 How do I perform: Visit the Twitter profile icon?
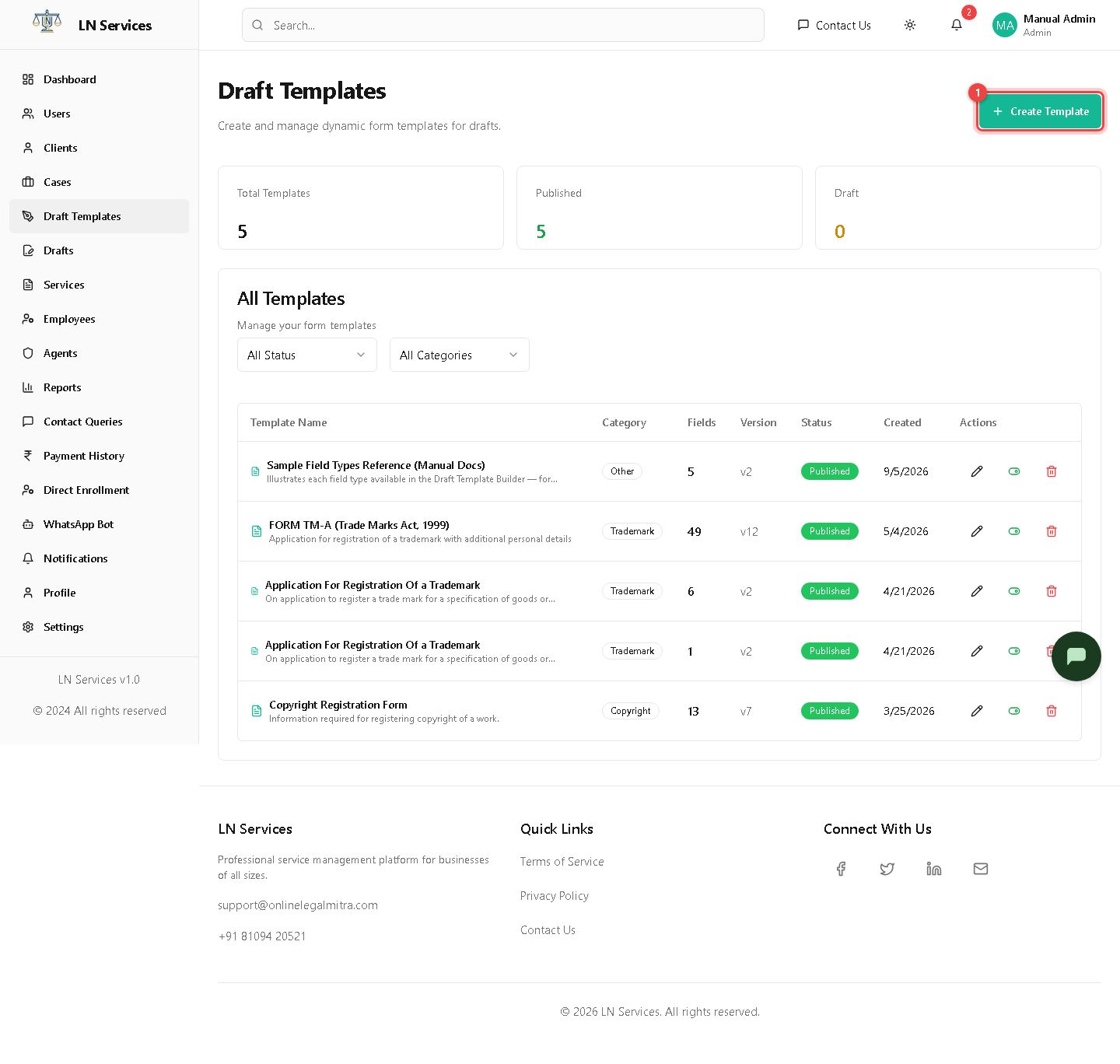click(x=887, y=869)
